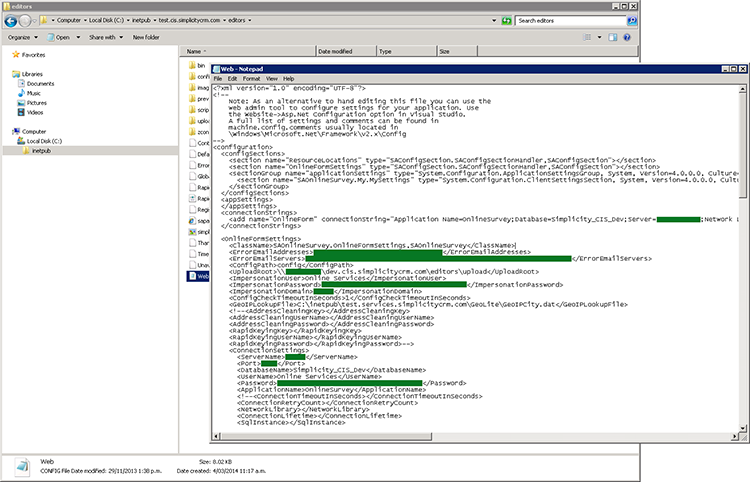The image size is (750, 482).
Task: Go back in the editors Explorer window
Action: (11, 21)
